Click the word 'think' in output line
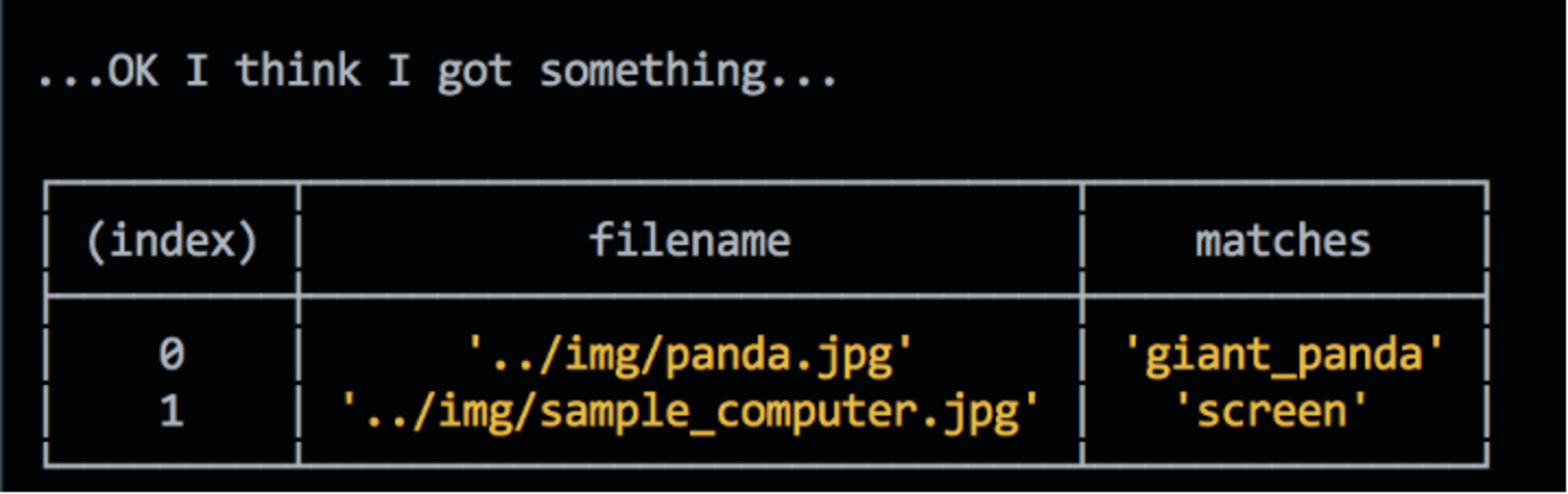This screenshot has width=1568, height=494. [298, 69]
